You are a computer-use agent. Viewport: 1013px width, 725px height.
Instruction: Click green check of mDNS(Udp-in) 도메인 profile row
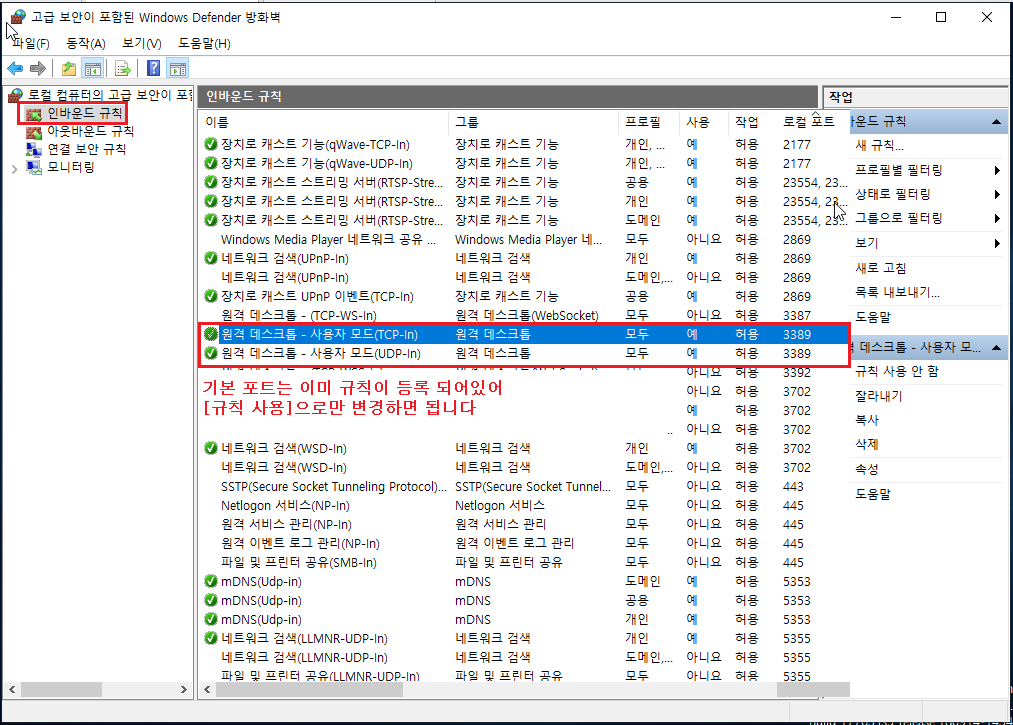click(211, 581)
